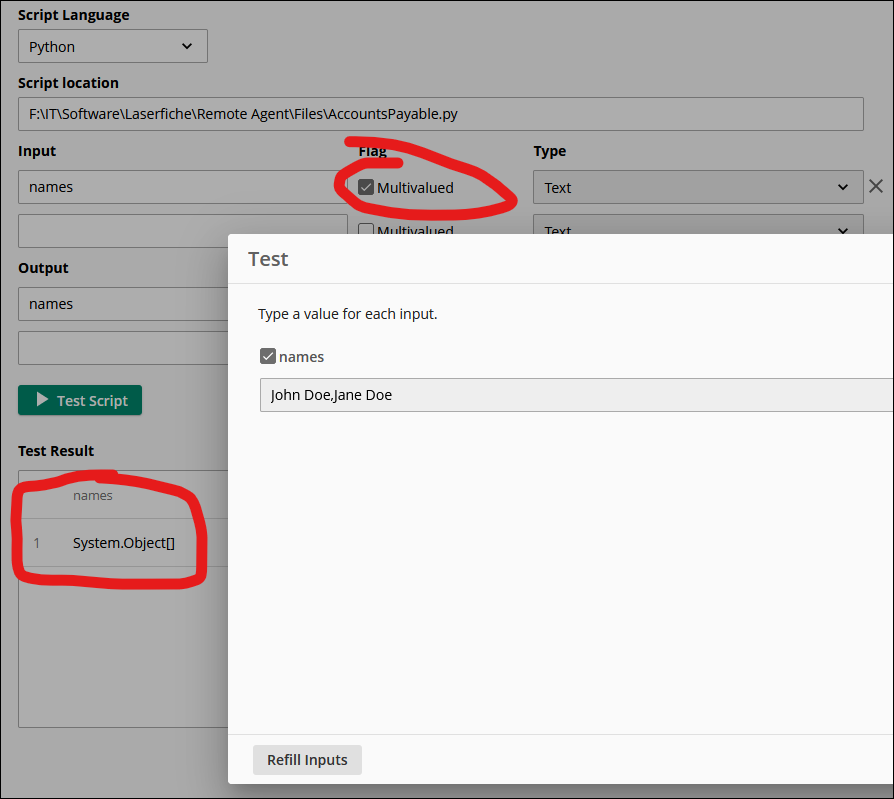The width and height of the screenshot is (894, 799).
Task: Select the Output names field
Action: tap(120, 304)
